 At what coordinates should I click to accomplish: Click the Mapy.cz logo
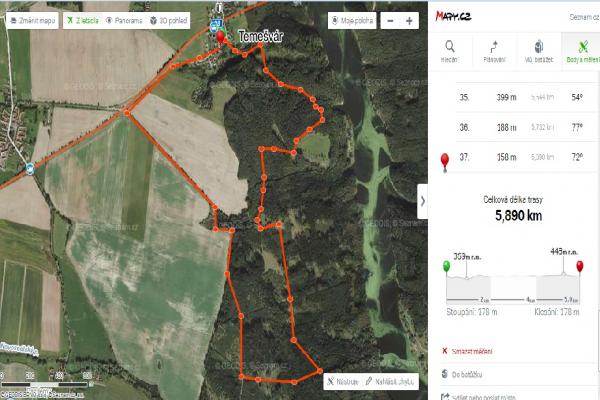pyautogui.click(x=453, y=16)
